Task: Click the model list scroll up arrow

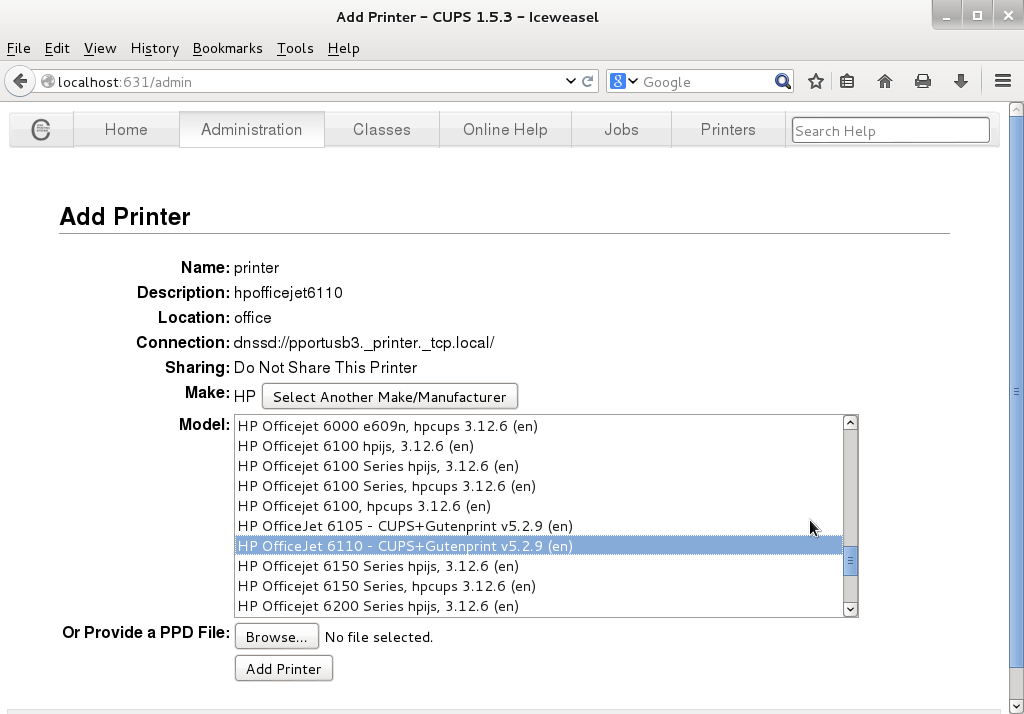Action: coord(850,423)
